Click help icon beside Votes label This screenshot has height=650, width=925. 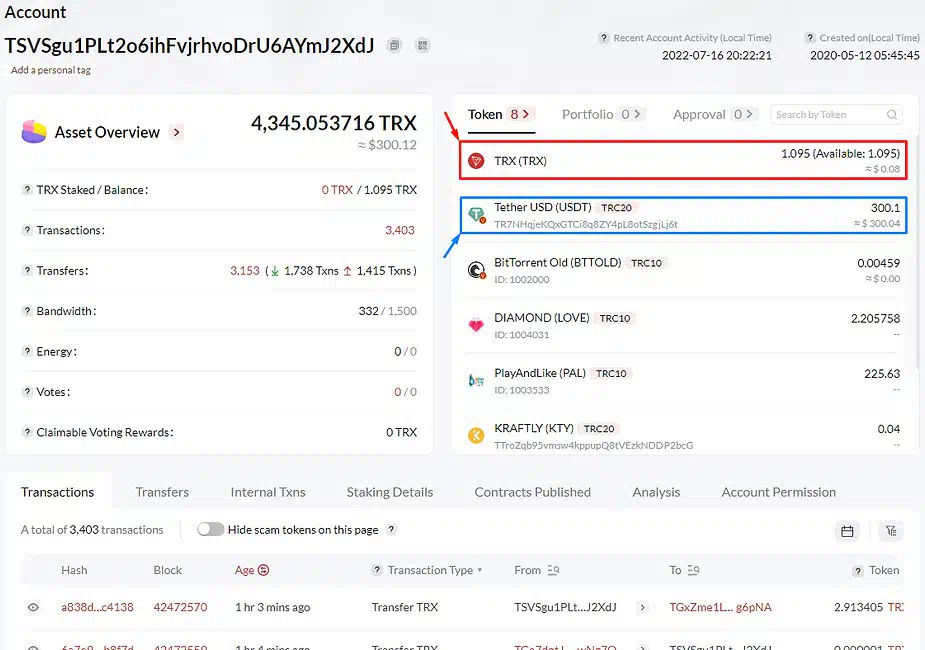(27, 392)
